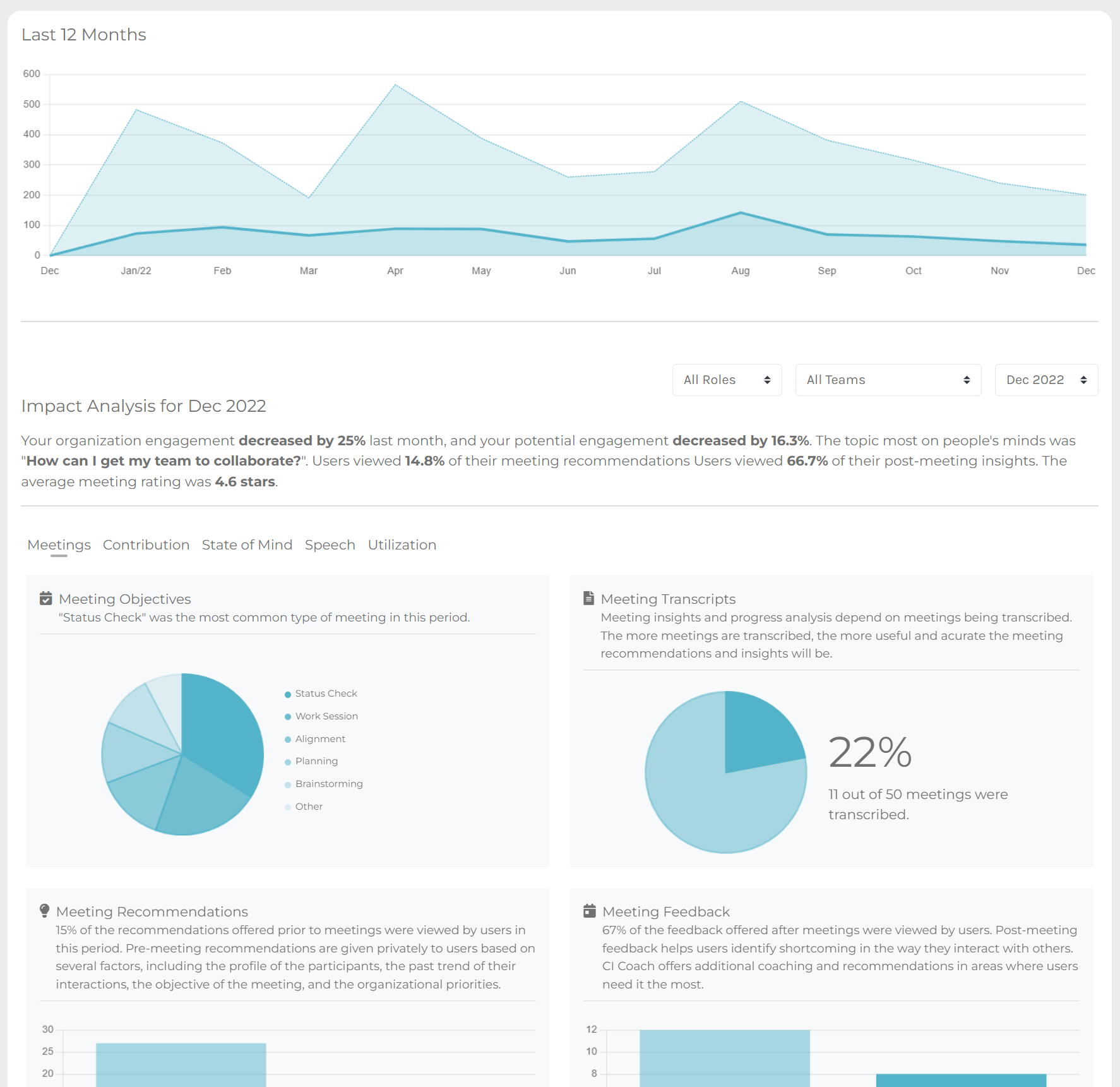Click the Meeting Recommendations card title
The height and width of the screenshot is (1087, 1120).
click(152, 911)
